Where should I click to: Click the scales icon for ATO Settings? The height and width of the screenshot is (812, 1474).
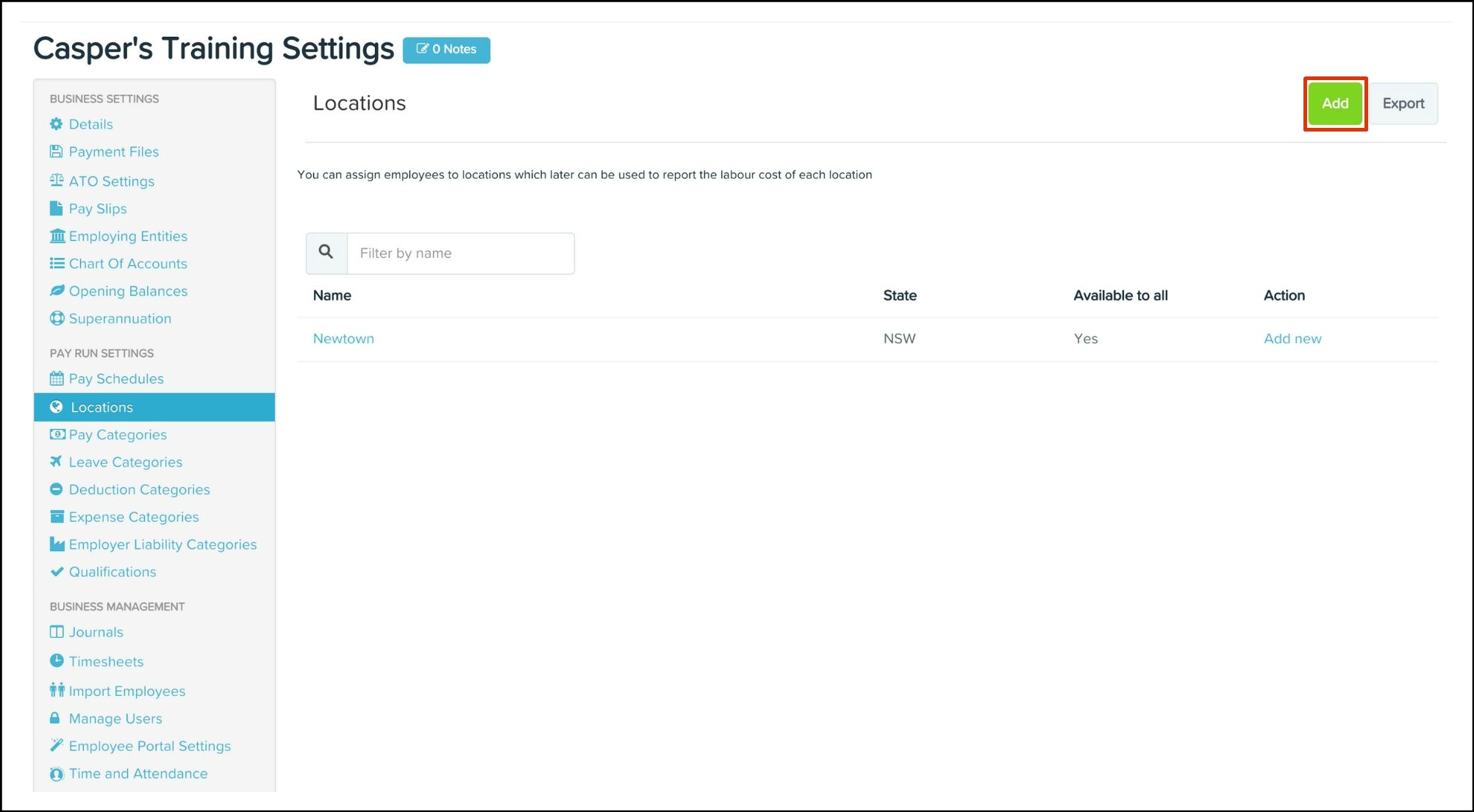[x=56, y=181]
